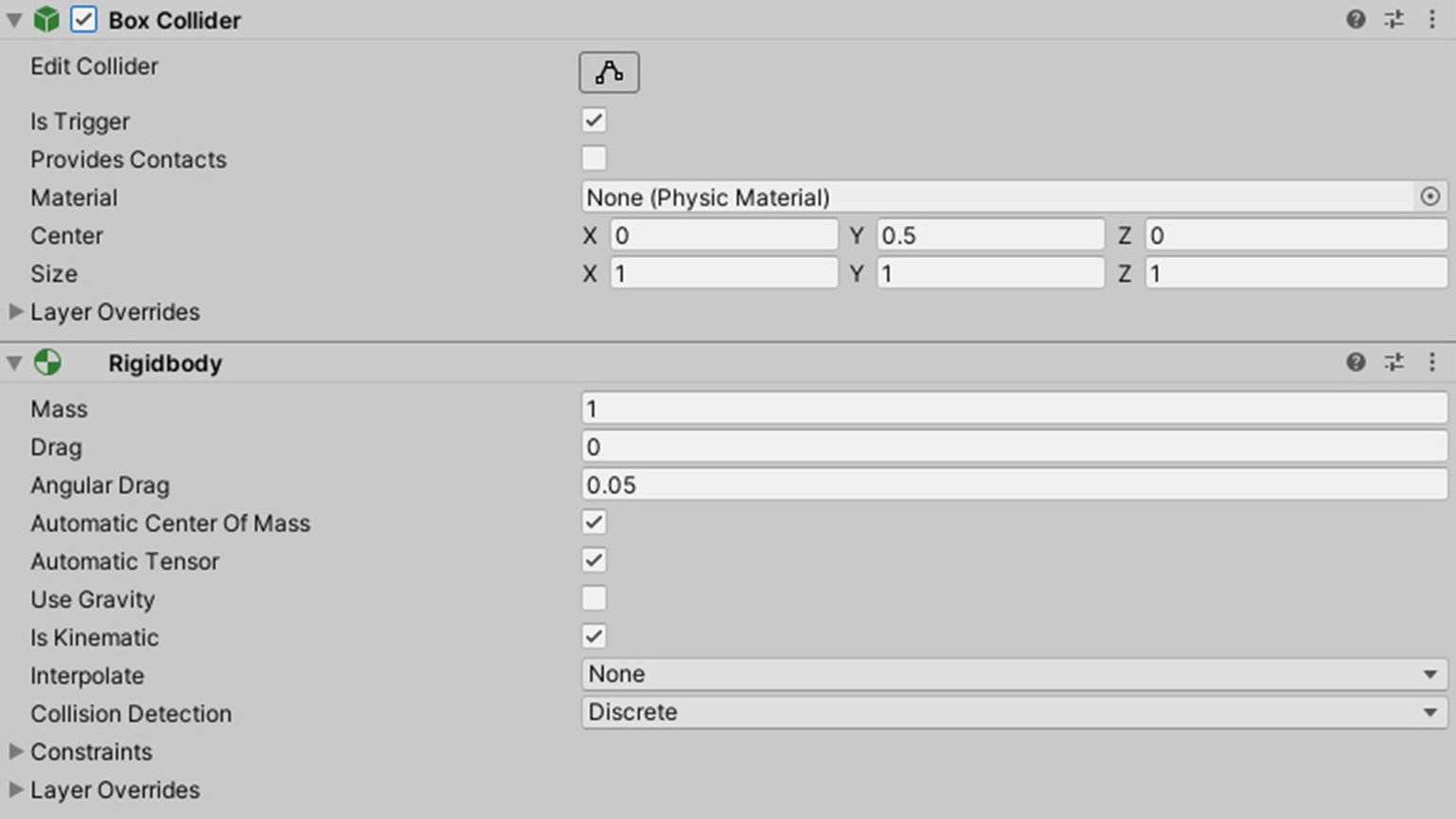Viewport: 1456px width, 819px height.
Task: Expand the Constraints section
Action: [16, 752]
